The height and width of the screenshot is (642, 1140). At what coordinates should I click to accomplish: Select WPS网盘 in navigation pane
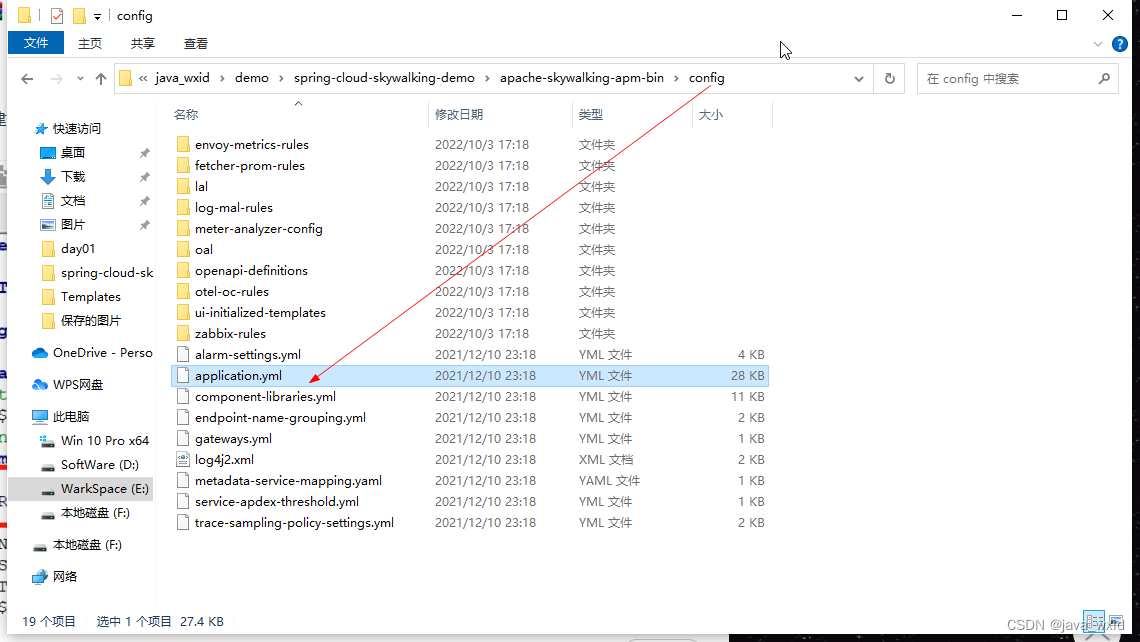point(77,385)
